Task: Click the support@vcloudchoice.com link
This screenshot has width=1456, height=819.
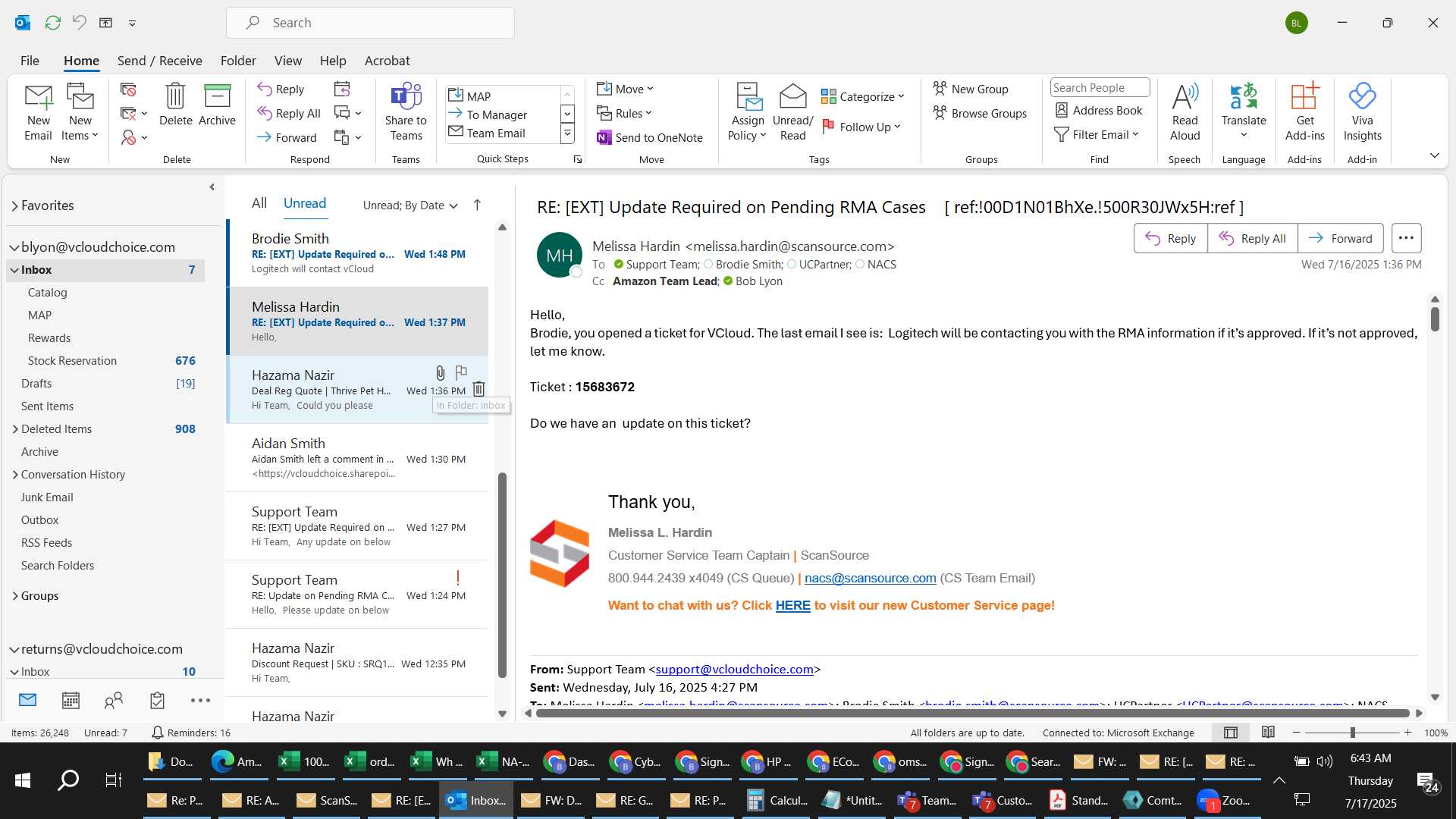Action: pyautogui.click(x=734, y=669)
